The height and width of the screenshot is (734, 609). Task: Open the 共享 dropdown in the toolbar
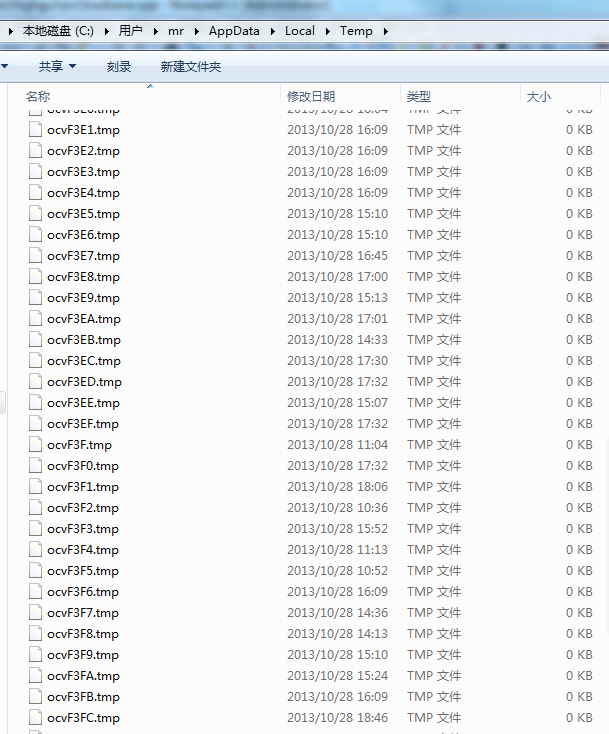[x=57, y=66]
